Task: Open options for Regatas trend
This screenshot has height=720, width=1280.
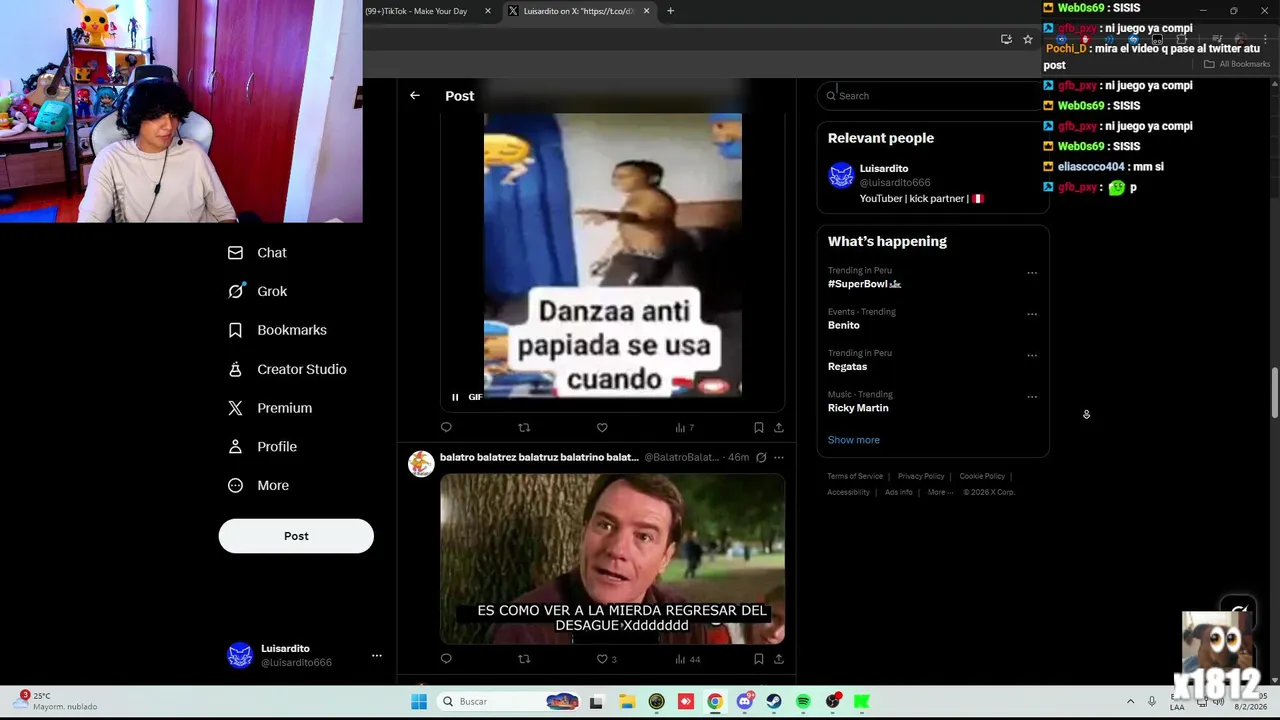Action: (1032, 355)
